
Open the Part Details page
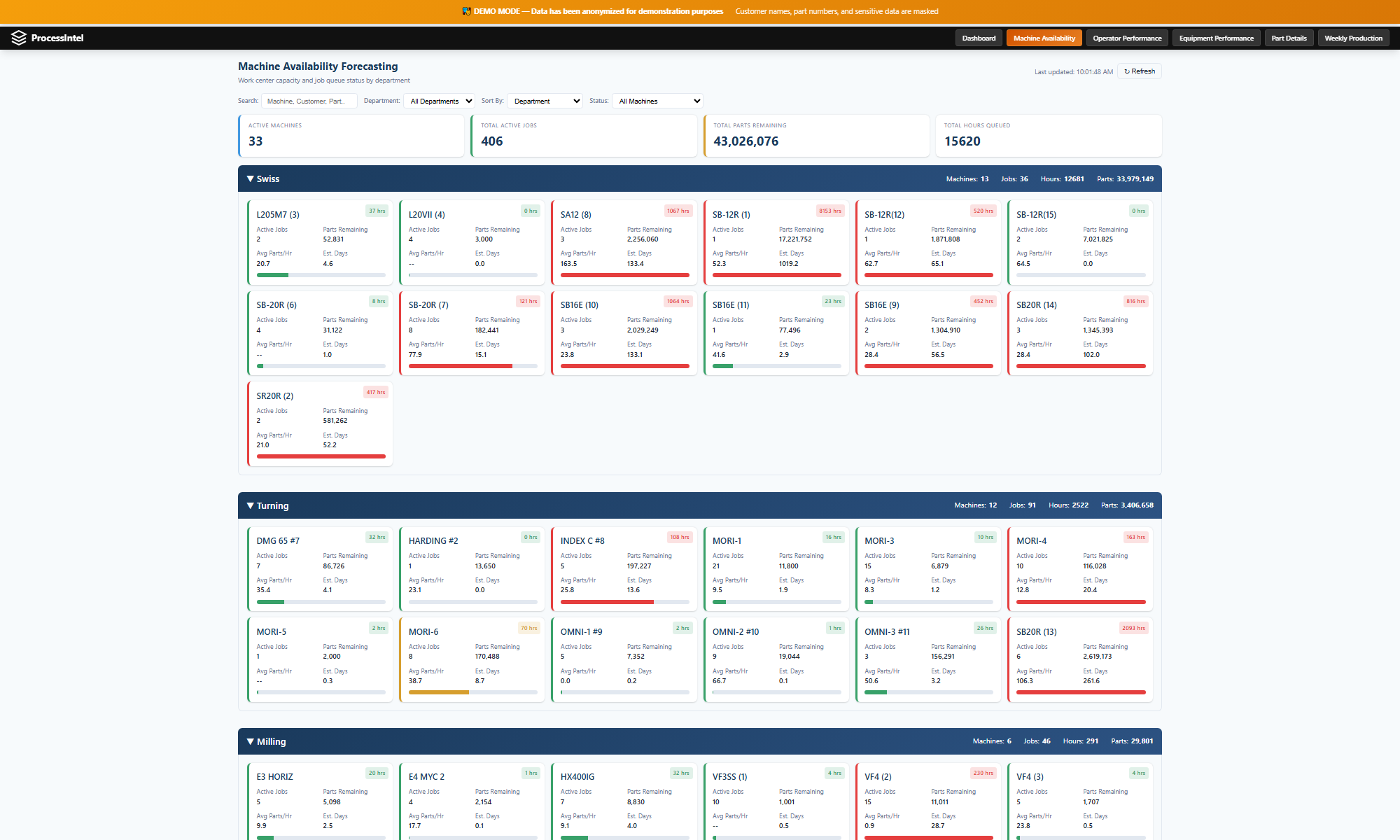(x=1289, y=38)
